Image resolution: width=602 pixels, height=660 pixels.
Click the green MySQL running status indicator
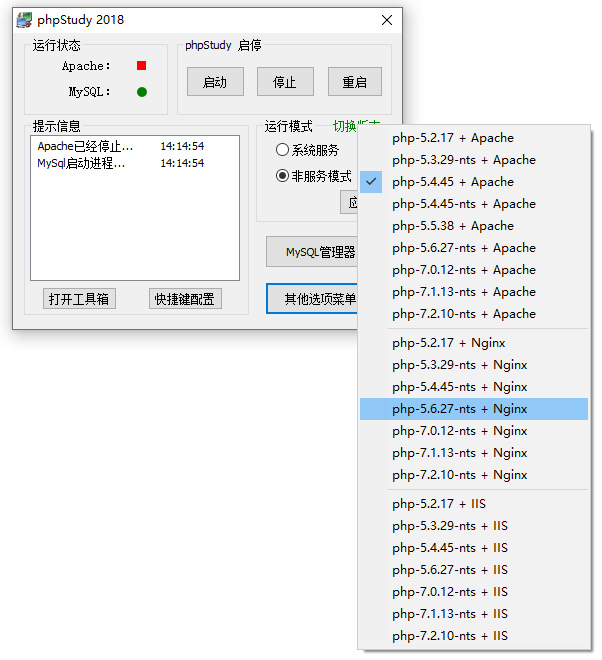pyautogui.click(x=142, y=92)
